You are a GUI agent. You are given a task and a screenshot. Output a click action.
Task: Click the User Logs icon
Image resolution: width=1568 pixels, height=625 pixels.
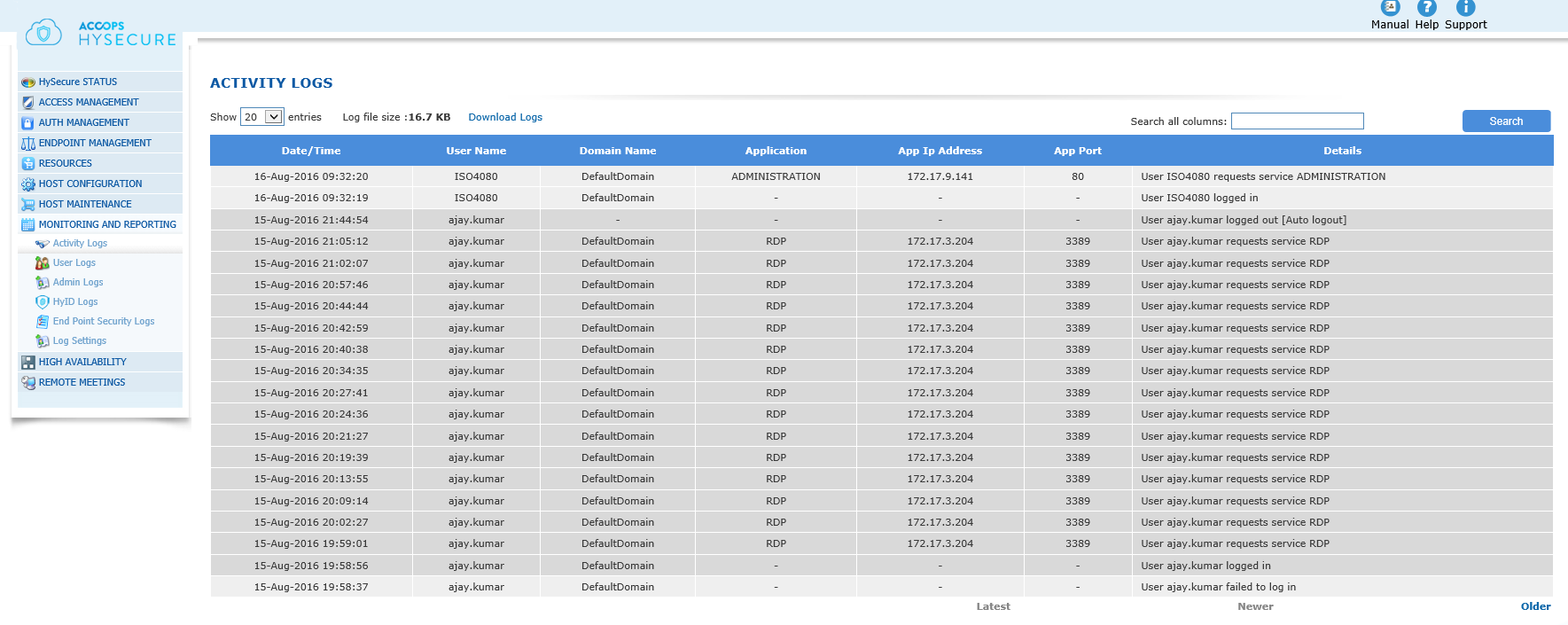(x=43, y=263)
